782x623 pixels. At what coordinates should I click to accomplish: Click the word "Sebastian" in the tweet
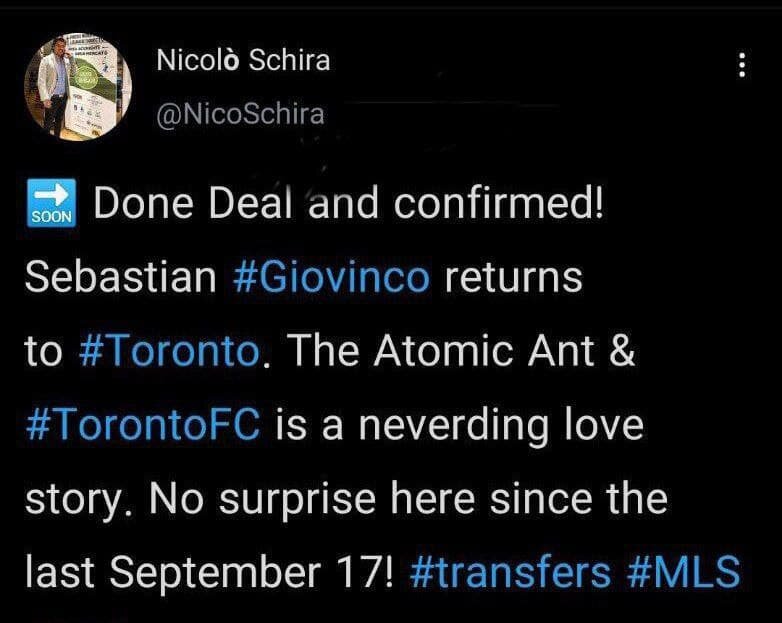(120, 277)
